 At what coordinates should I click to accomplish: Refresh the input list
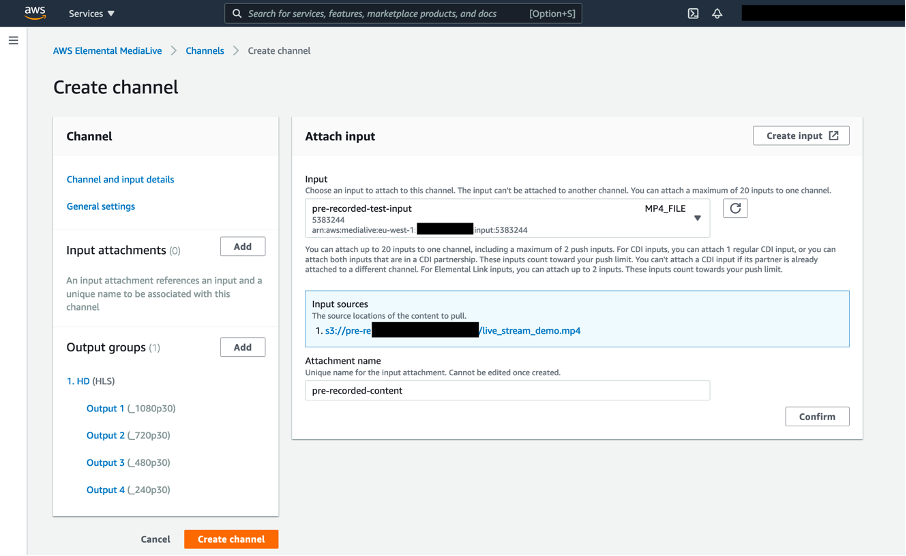coord(736,208)
